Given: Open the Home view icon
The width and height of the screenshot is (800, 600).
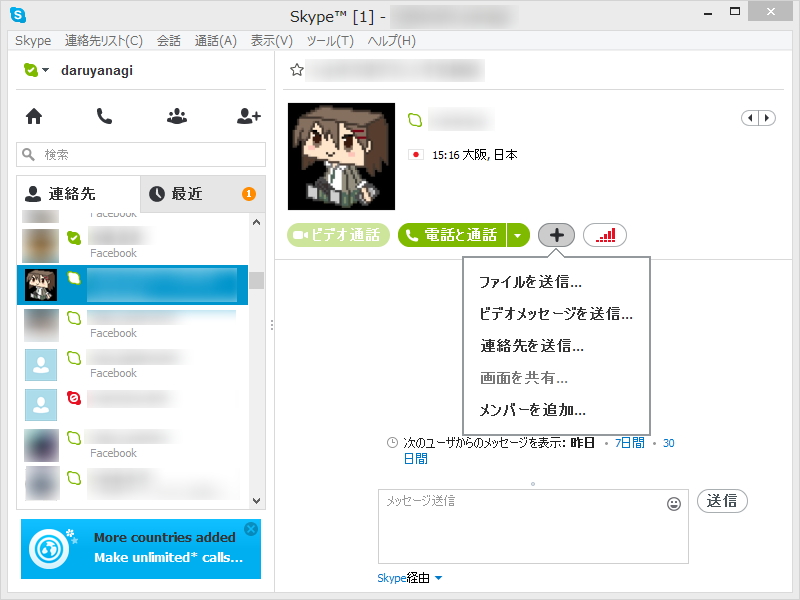Looking at the screenshot, I should (33, 117).
